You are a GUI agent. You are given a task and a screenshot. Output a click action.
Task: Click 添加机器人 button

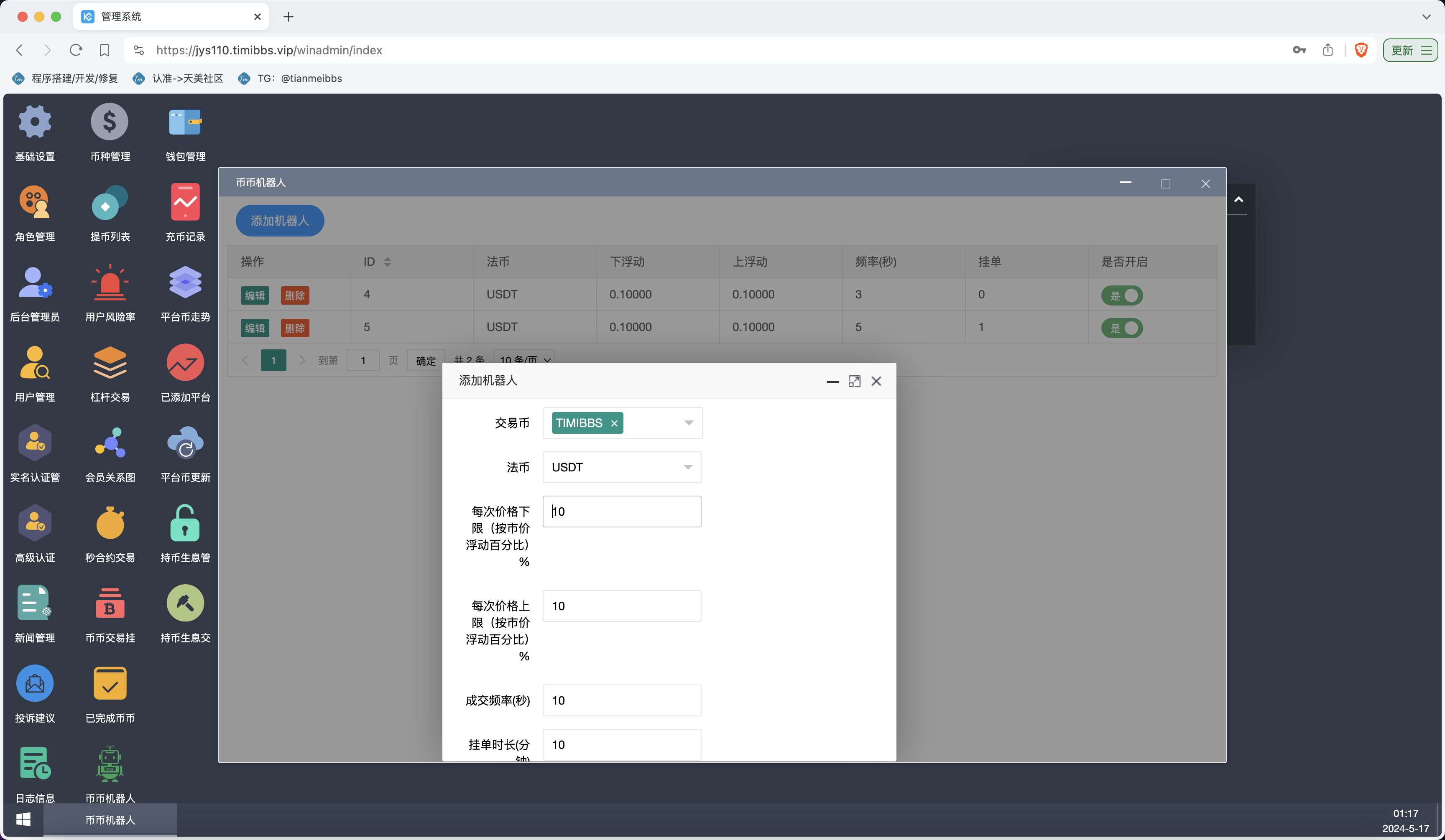280,221
